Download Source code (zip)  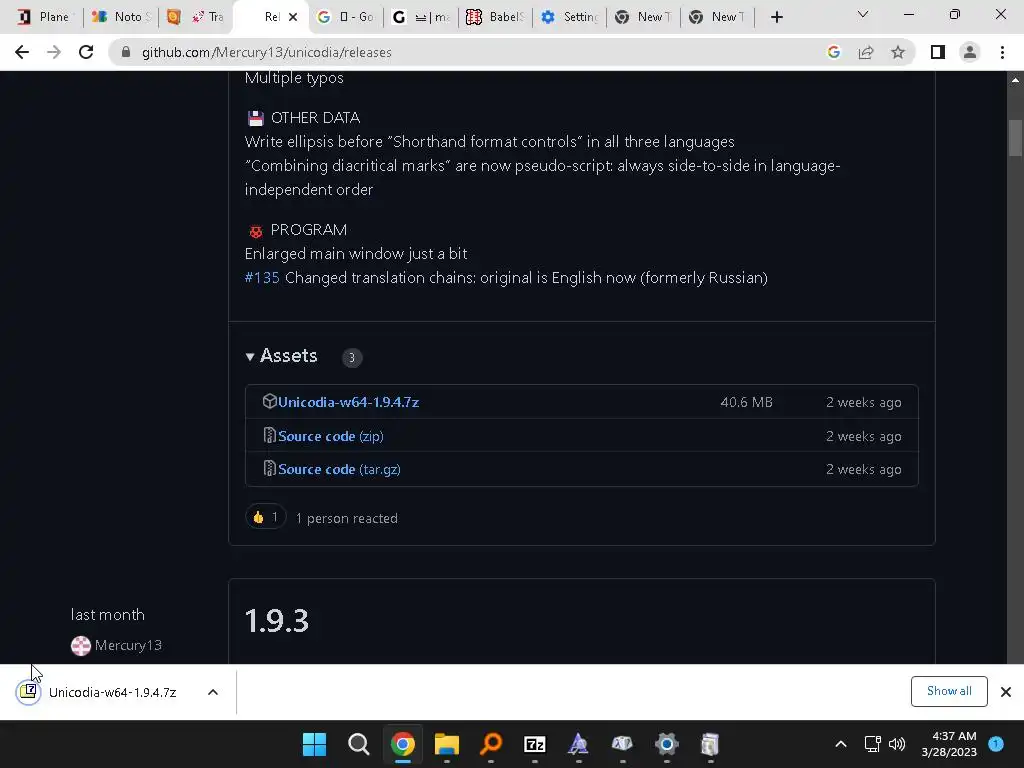click(x=330, y=436)
